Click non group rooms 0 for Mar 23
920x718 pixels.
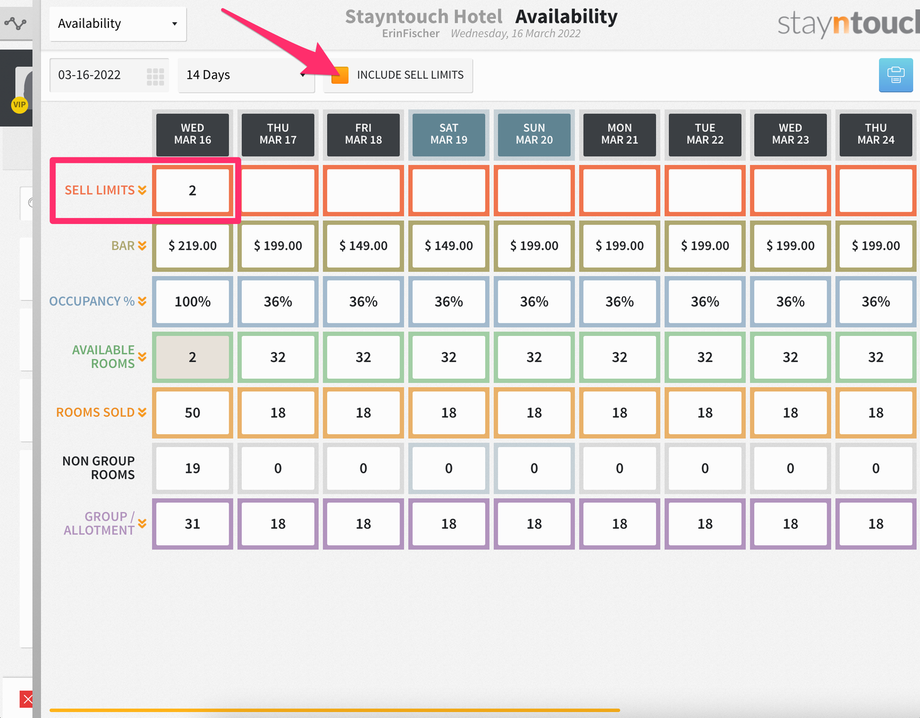(790, 468)
